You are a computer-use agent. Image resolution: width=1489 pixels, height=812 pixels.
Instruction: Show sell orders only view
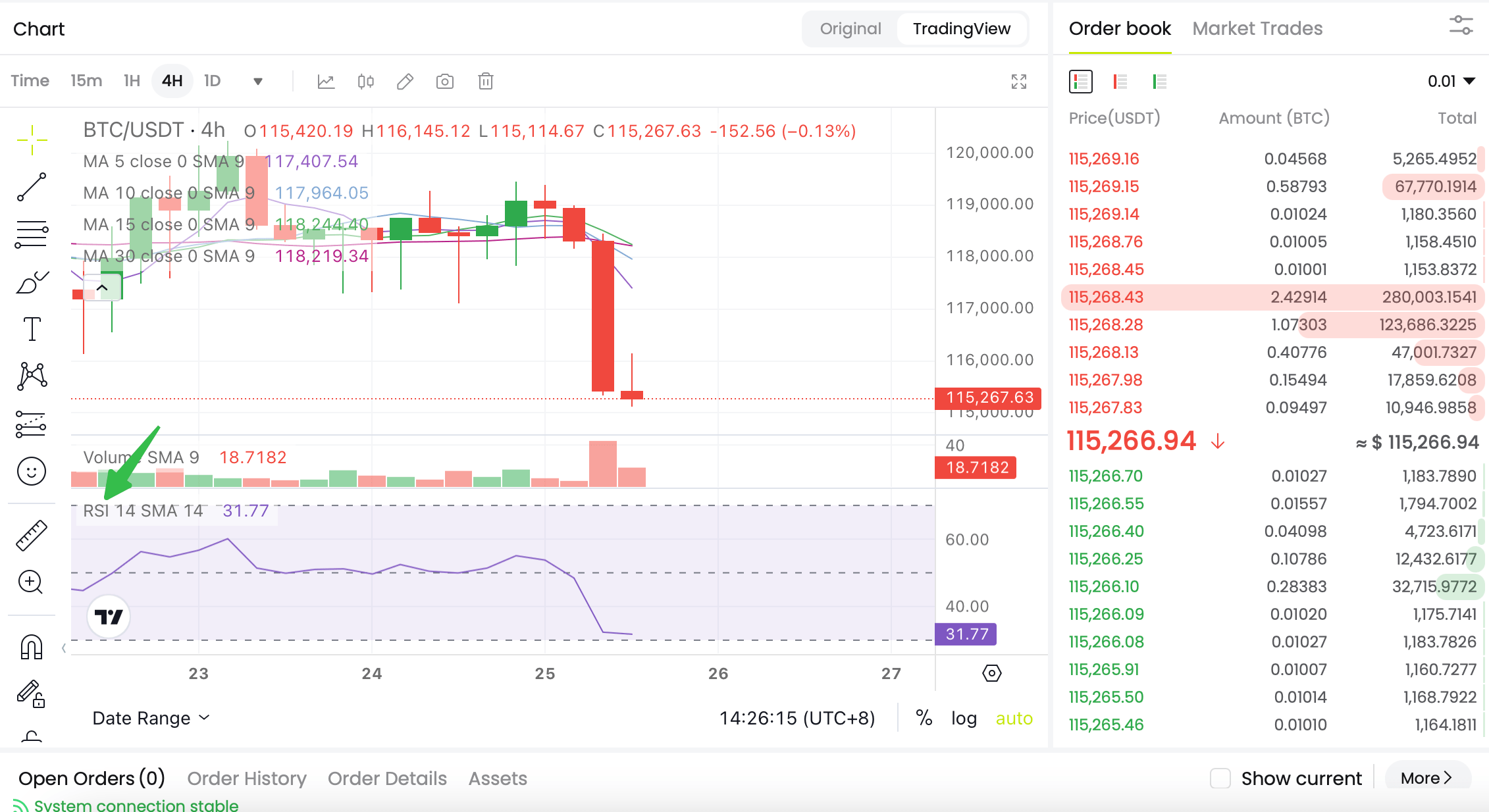pos(1120,82)
